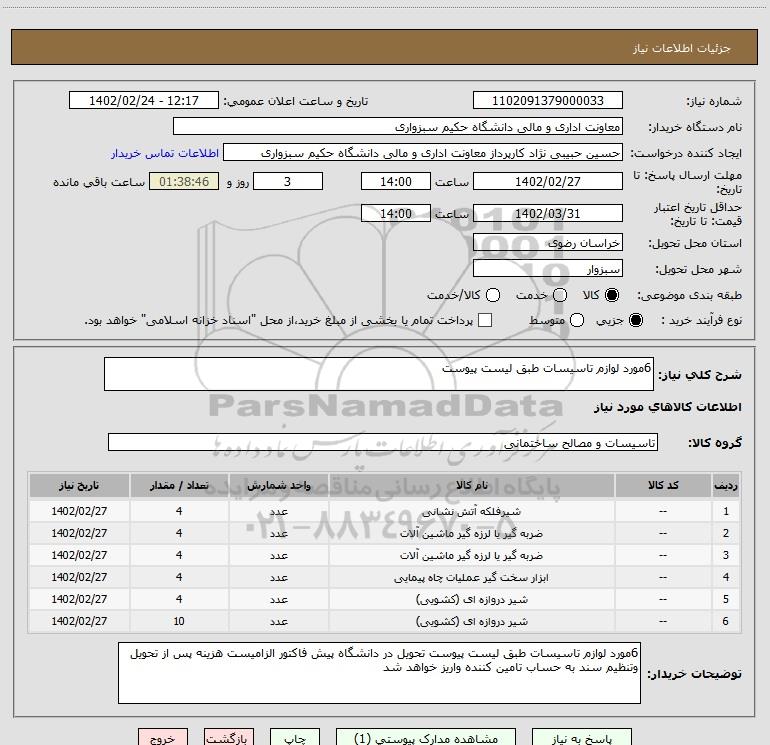Click the price validity hour 14:00 field
Image resolution: width=770 pixels, height=745 pixels.
point(396,213)
